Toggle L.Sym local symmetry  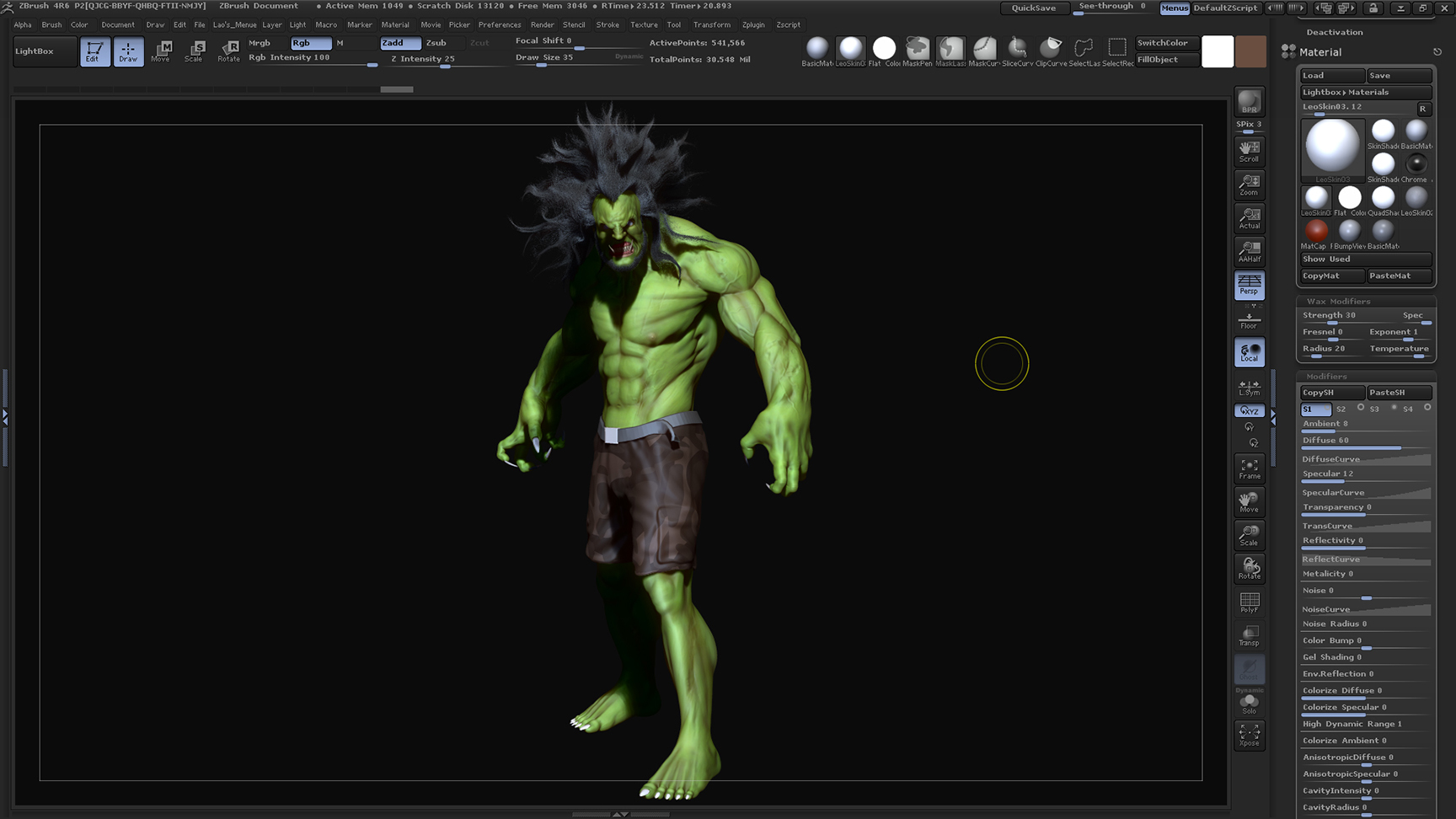[1250, 387]
